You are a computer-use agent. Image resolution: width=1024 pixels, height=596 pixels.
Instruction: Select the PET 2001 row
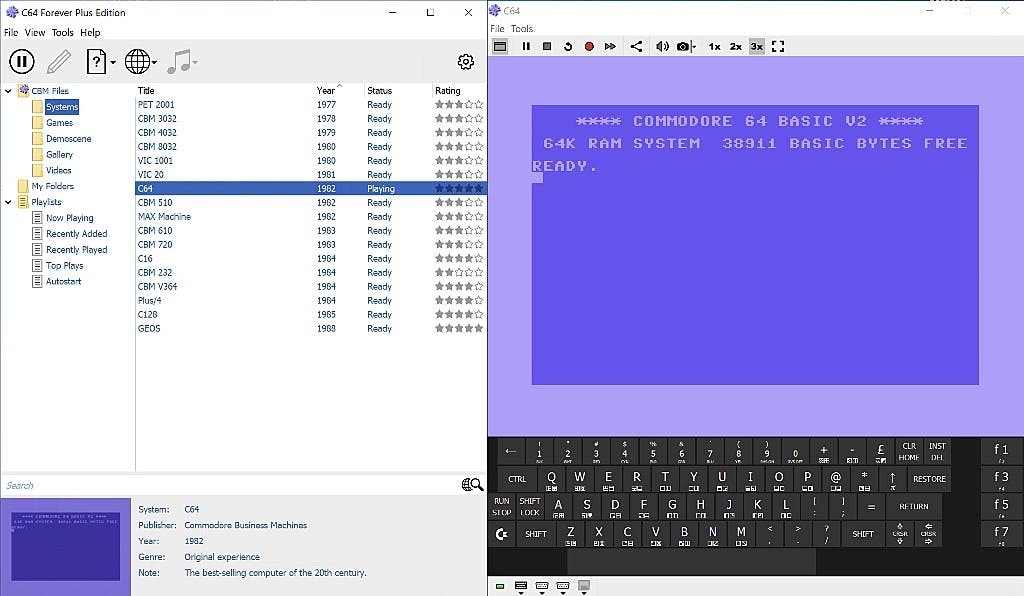[310, 104]
